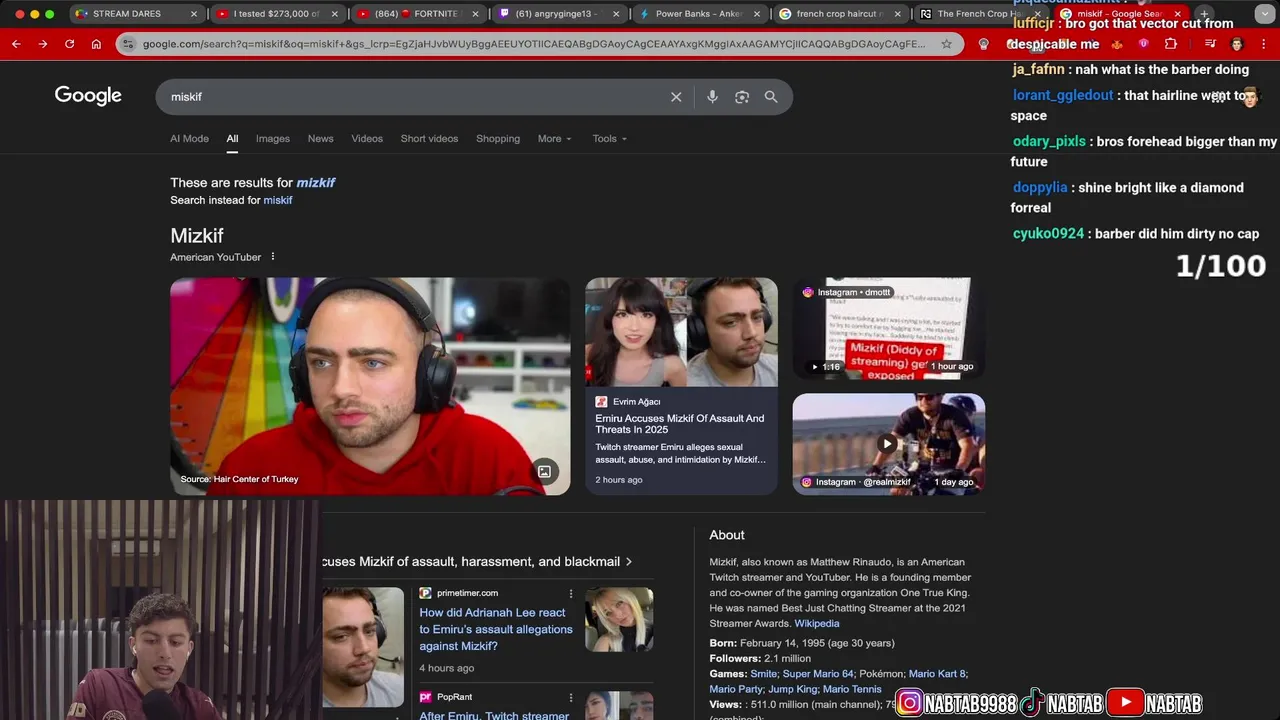The height and width of the screenshot is (720, 1280).
Task: Open After Emiru, Twitch streamer article
Action: click(494, 715)
